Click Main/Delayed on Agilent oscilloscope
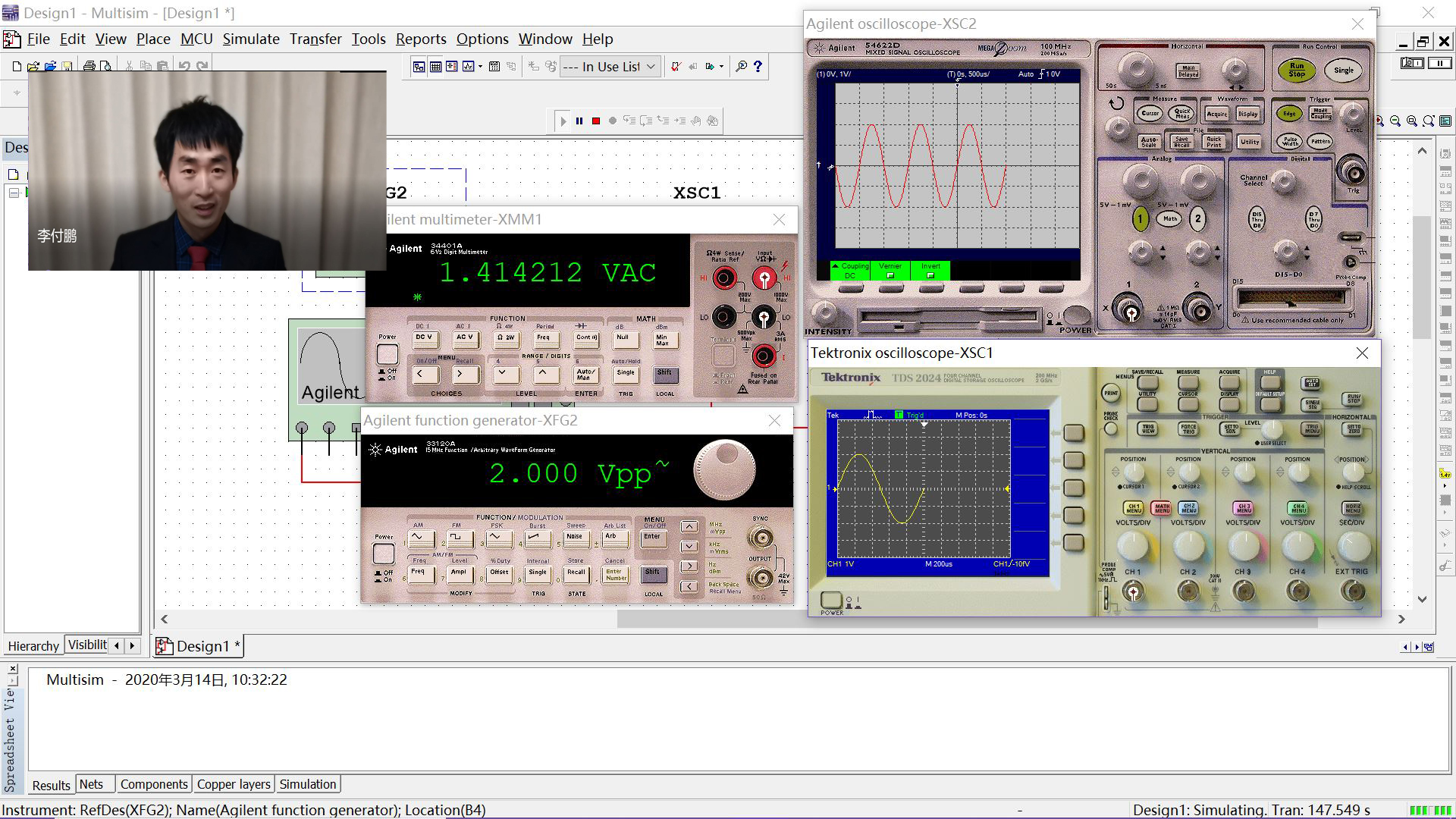1456x819 pixels. 1188,71
